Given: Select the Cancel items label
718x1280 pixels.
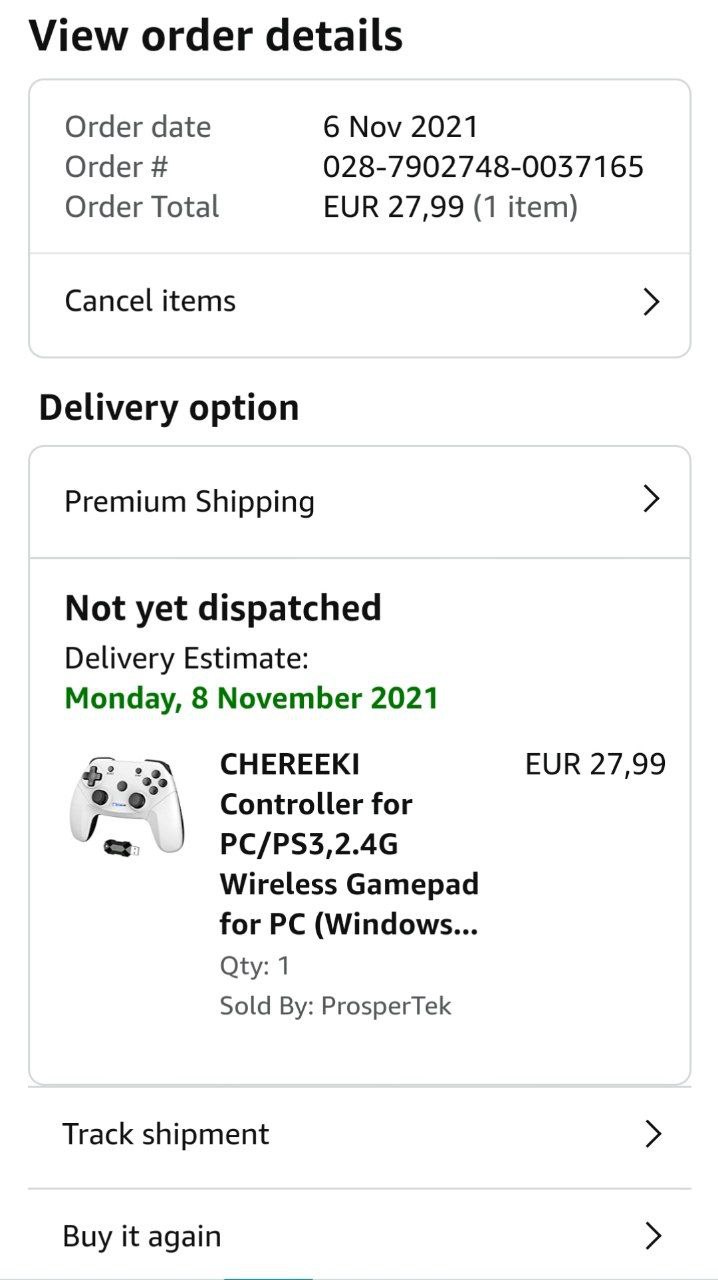Looking at the screenshot, I should pos(150,301).
